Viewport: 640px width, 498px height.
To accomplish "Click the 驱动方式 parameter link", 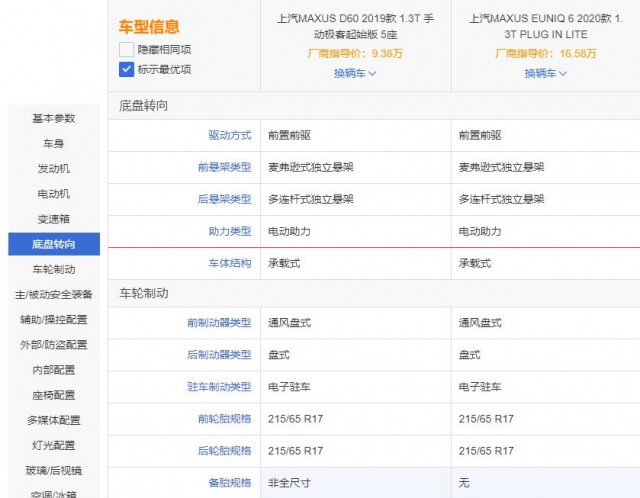I will pyautogui.click(x=230, y=136).
